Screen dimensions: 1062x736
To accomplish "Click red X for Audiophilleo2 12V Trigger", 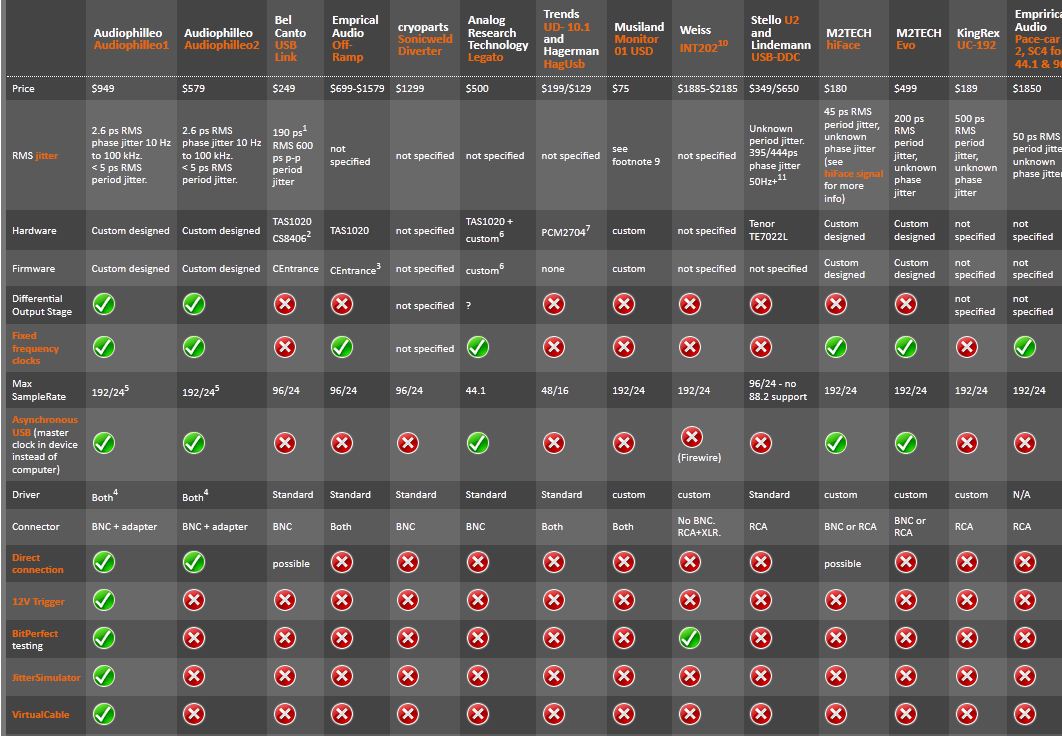I will click(x=194, y=600).
